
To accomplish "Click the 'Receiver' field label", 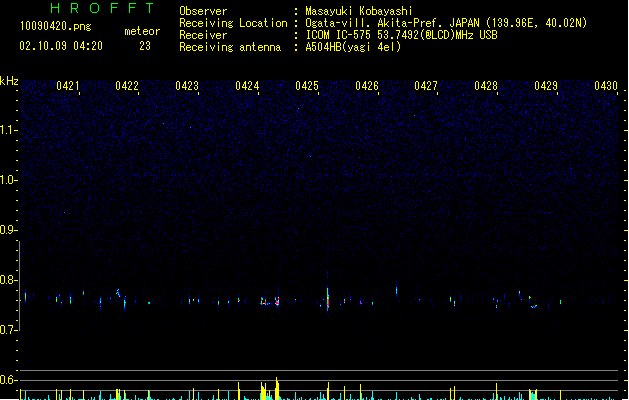I will click(x=203, y=35).
